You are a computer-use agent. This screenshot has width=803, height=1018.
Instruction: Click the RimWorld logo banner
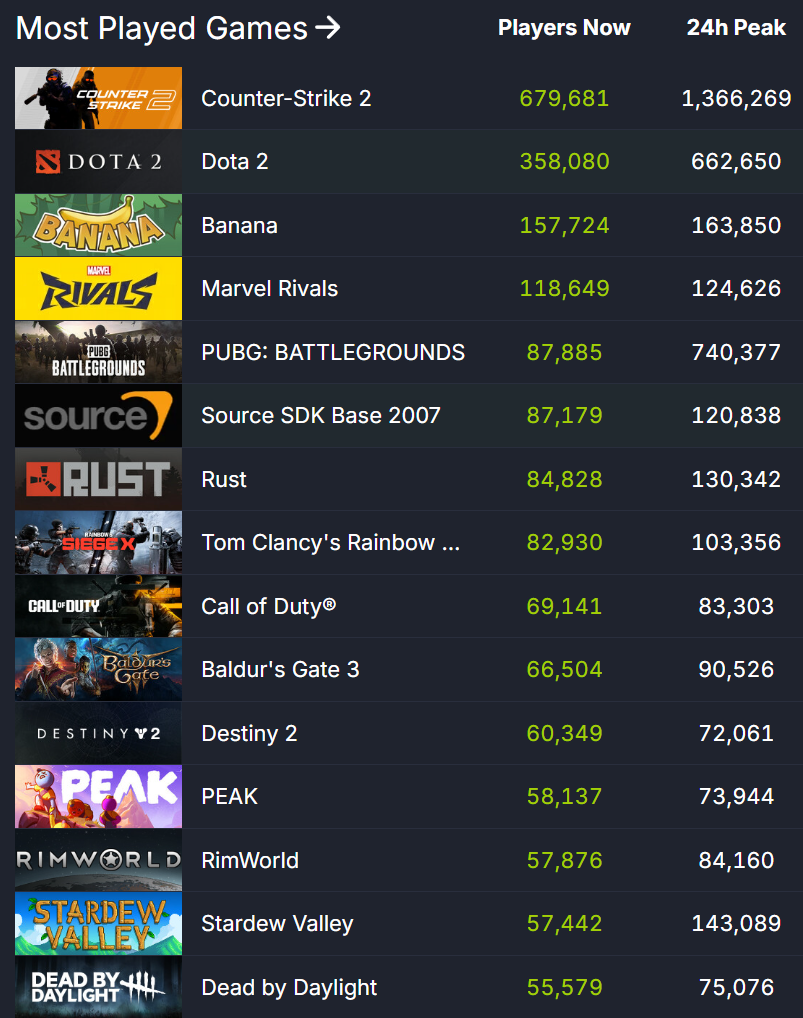98,860
